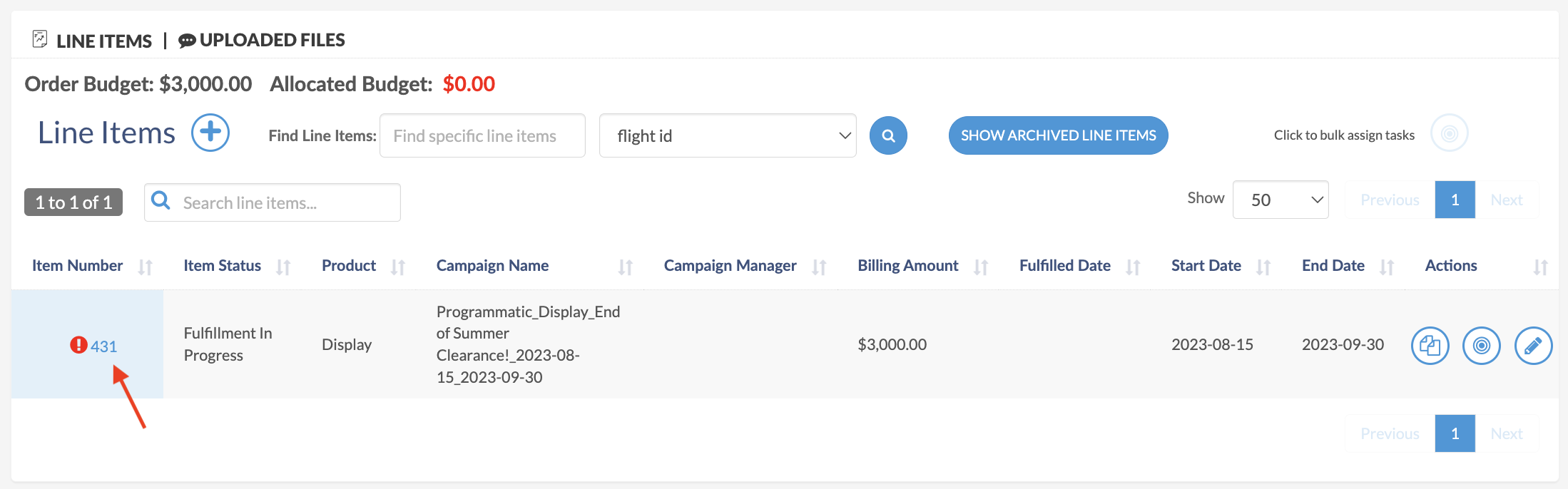
Task: Focus the Find specific line items field
Action: click(x=482, y=135)
